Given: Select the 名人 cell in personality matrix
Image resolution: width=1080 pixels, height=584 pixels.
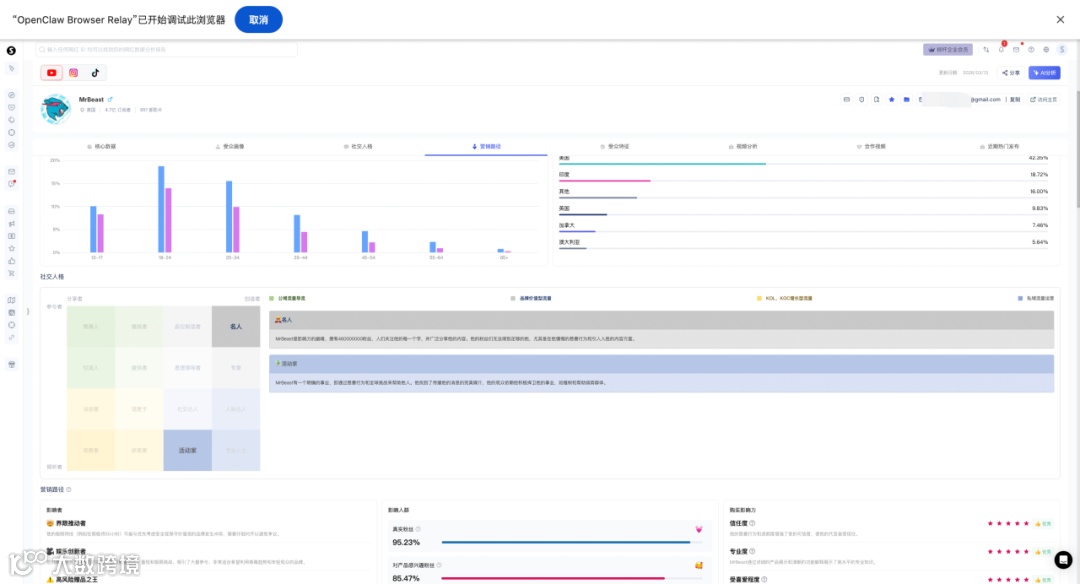Looking at the screenshot, I should [236, 326].
